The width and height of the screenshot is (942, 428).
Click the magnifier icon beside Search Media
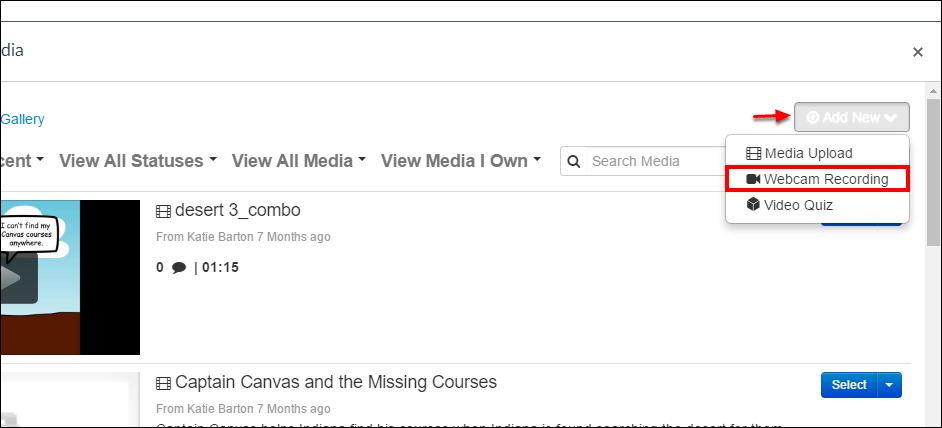pyautogui.click(x=574, y=161)
